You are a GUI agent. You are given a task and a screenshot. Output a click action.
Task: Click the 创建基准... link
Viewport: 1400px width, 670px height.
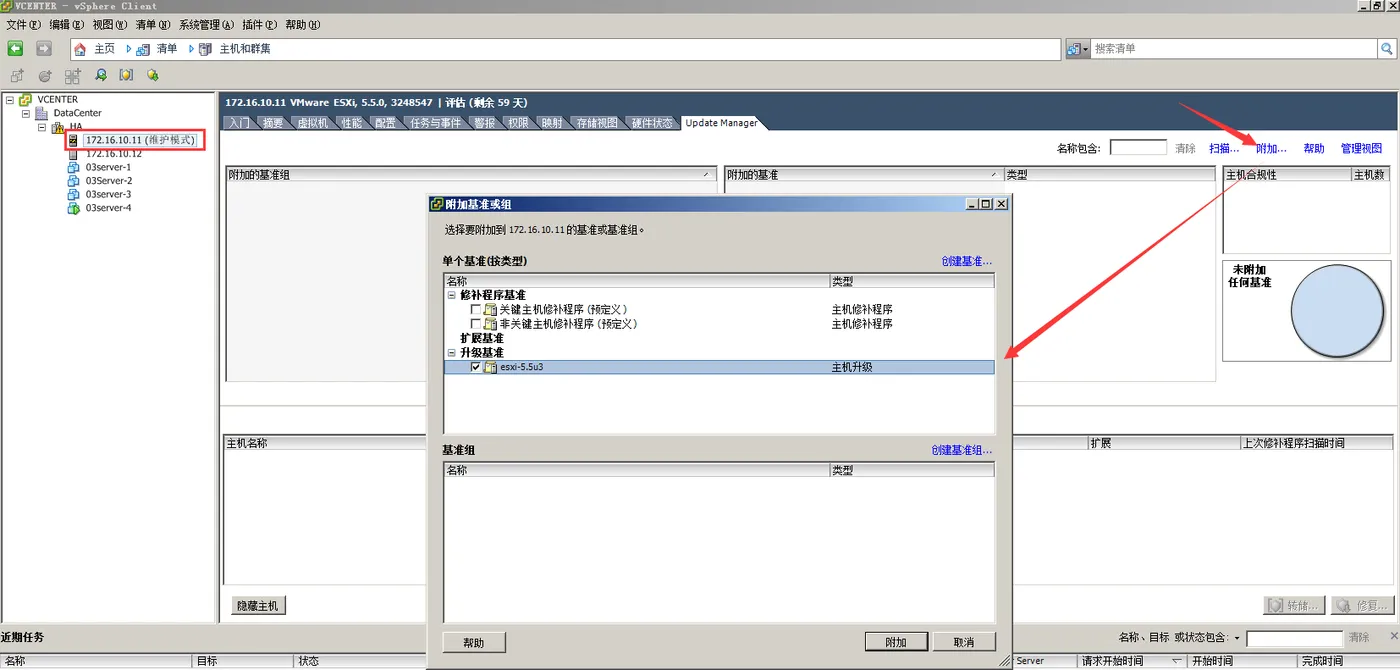[x=966, y=261]
